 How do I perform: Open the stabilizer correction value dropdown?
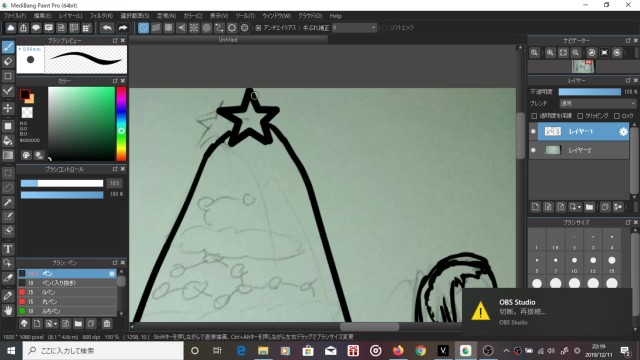pos(354,28)
